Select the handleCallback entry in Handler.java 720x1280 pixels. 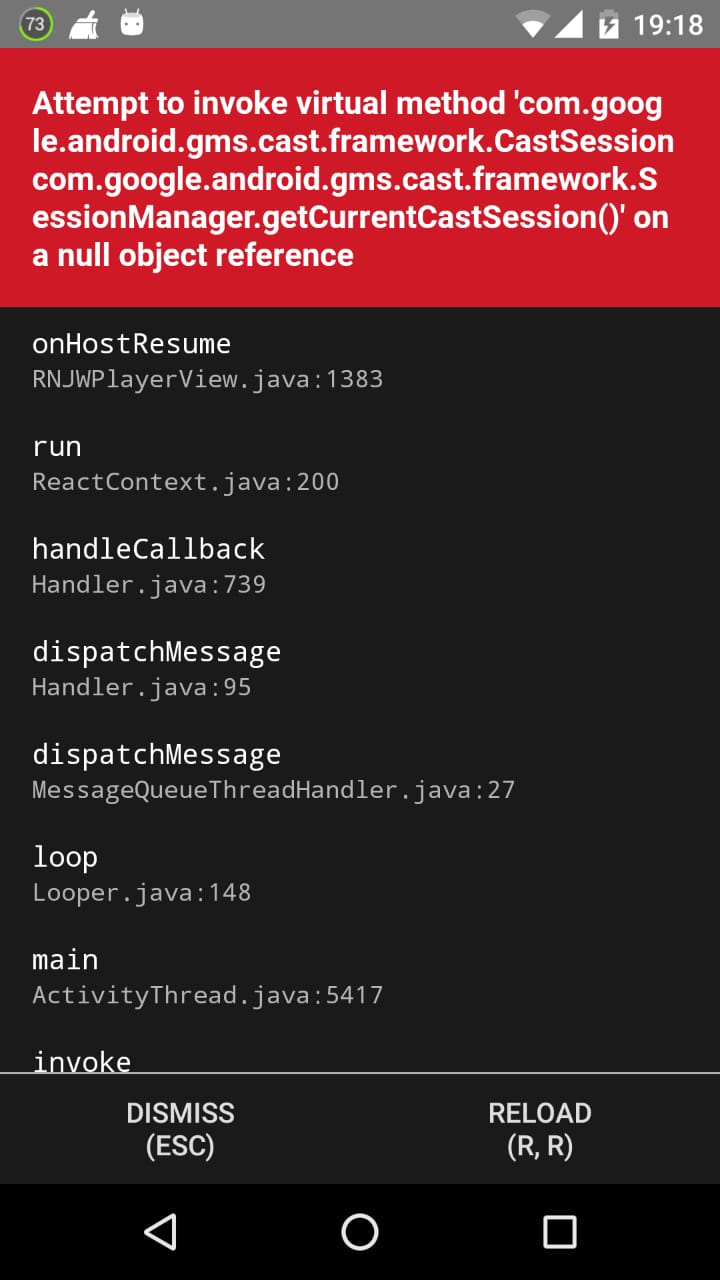click(149, 548)
